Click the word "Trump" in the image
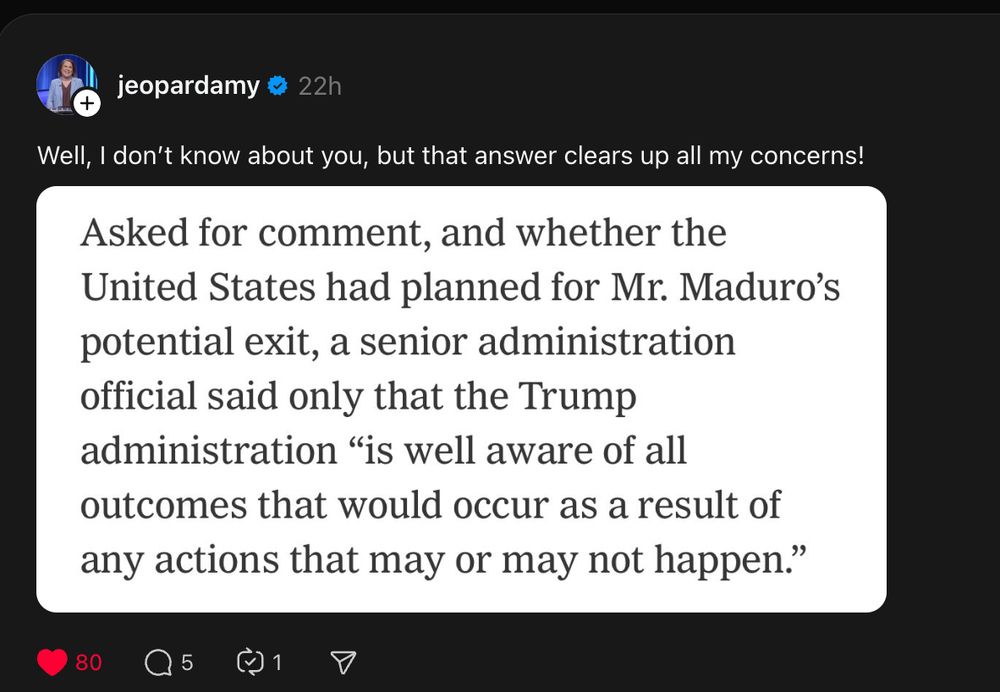Image resolution: width=1000 pixels, height=692 pixels. (x=578, y=397)
